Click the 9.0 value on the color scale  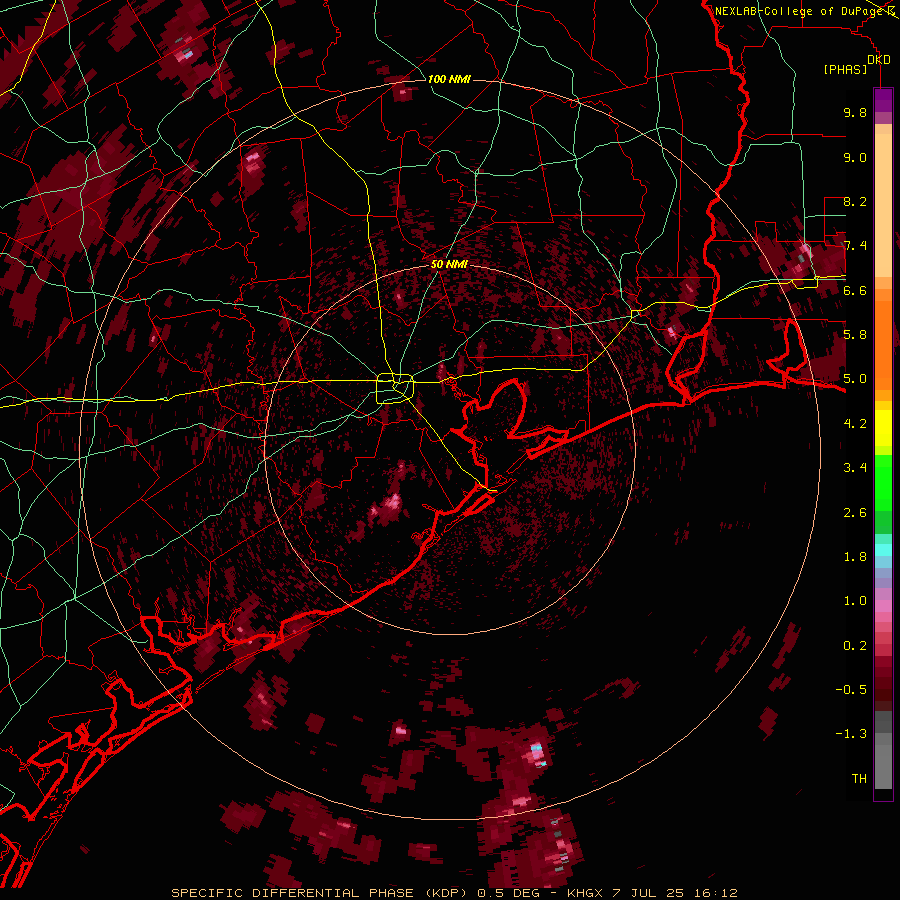855,157
